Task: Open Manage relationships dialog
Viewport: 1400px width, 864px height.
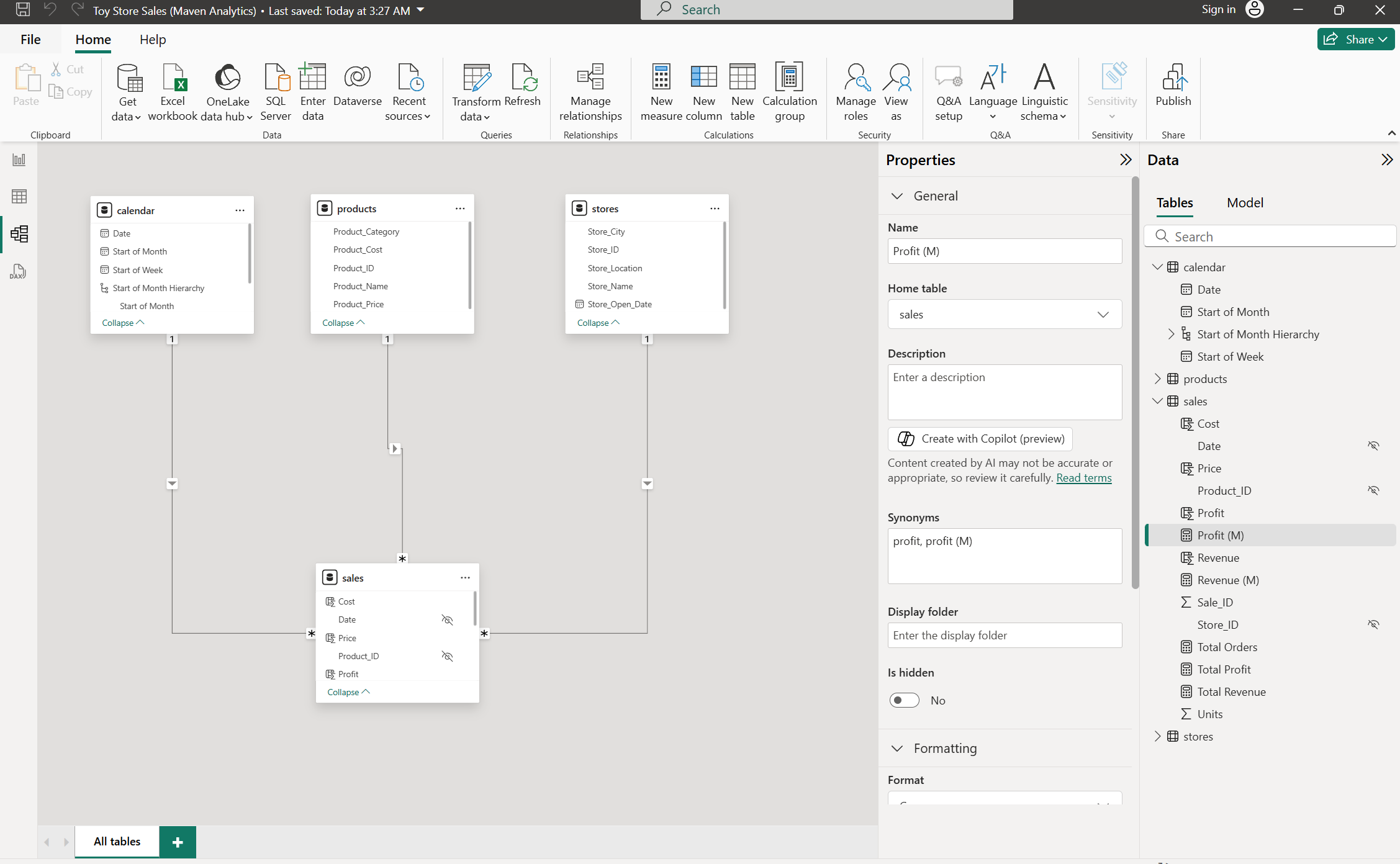Action: (x=590, y=93)
